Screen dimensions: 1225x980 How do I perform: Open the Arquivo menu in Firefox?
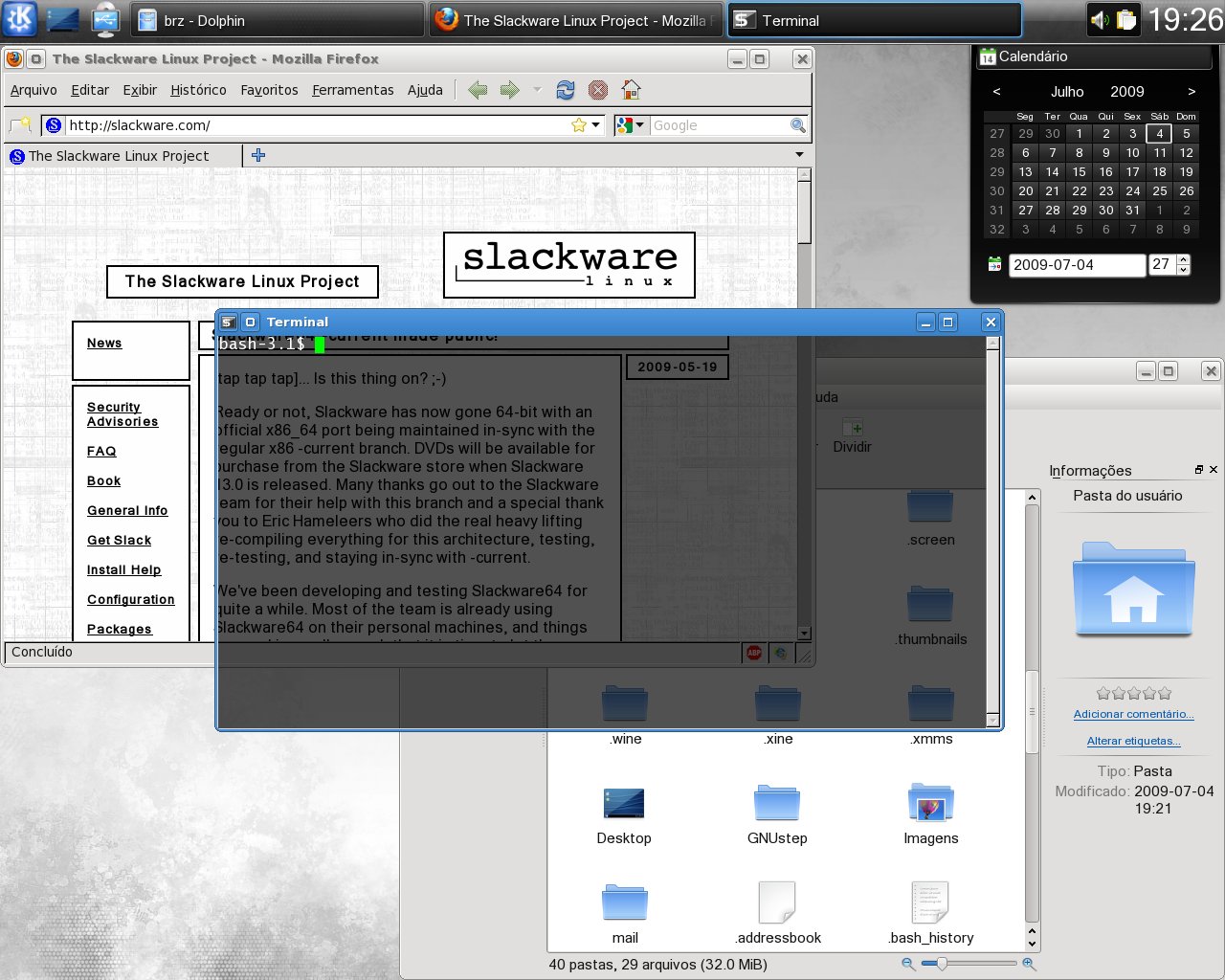coord(33,90)
